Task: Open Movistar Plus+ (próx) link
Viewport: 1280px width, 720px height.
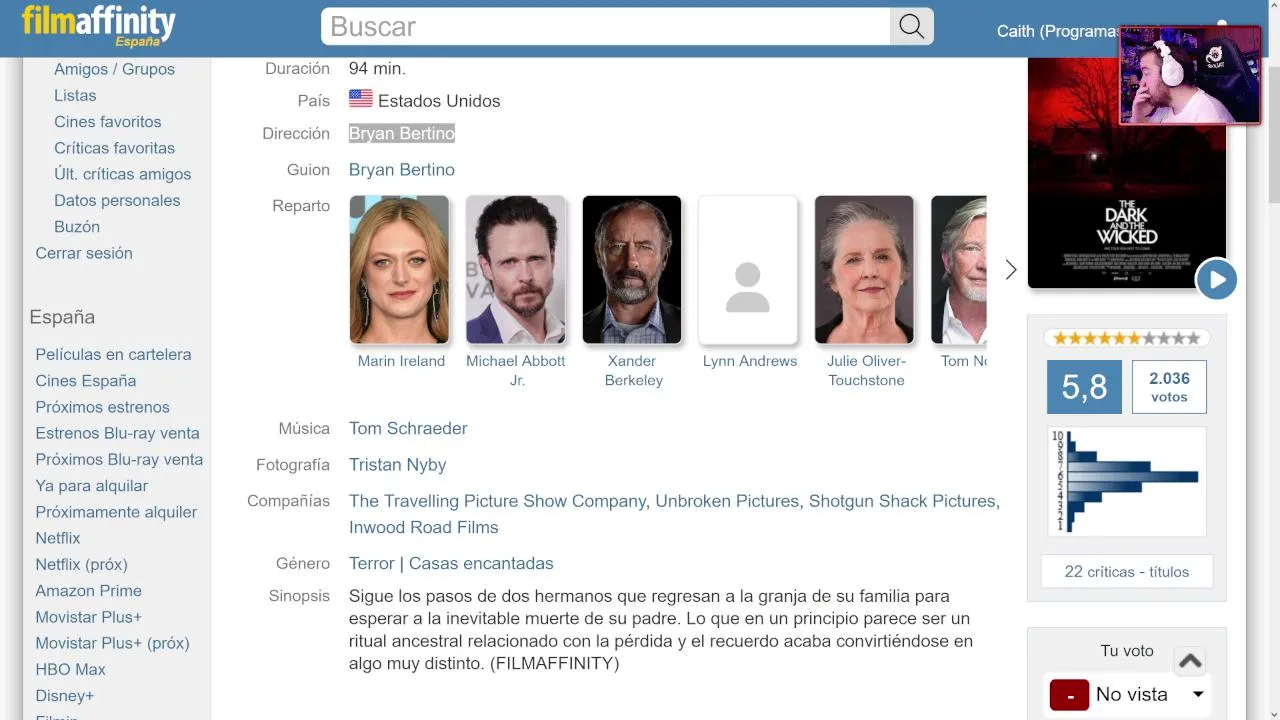Action: (112, 643)
